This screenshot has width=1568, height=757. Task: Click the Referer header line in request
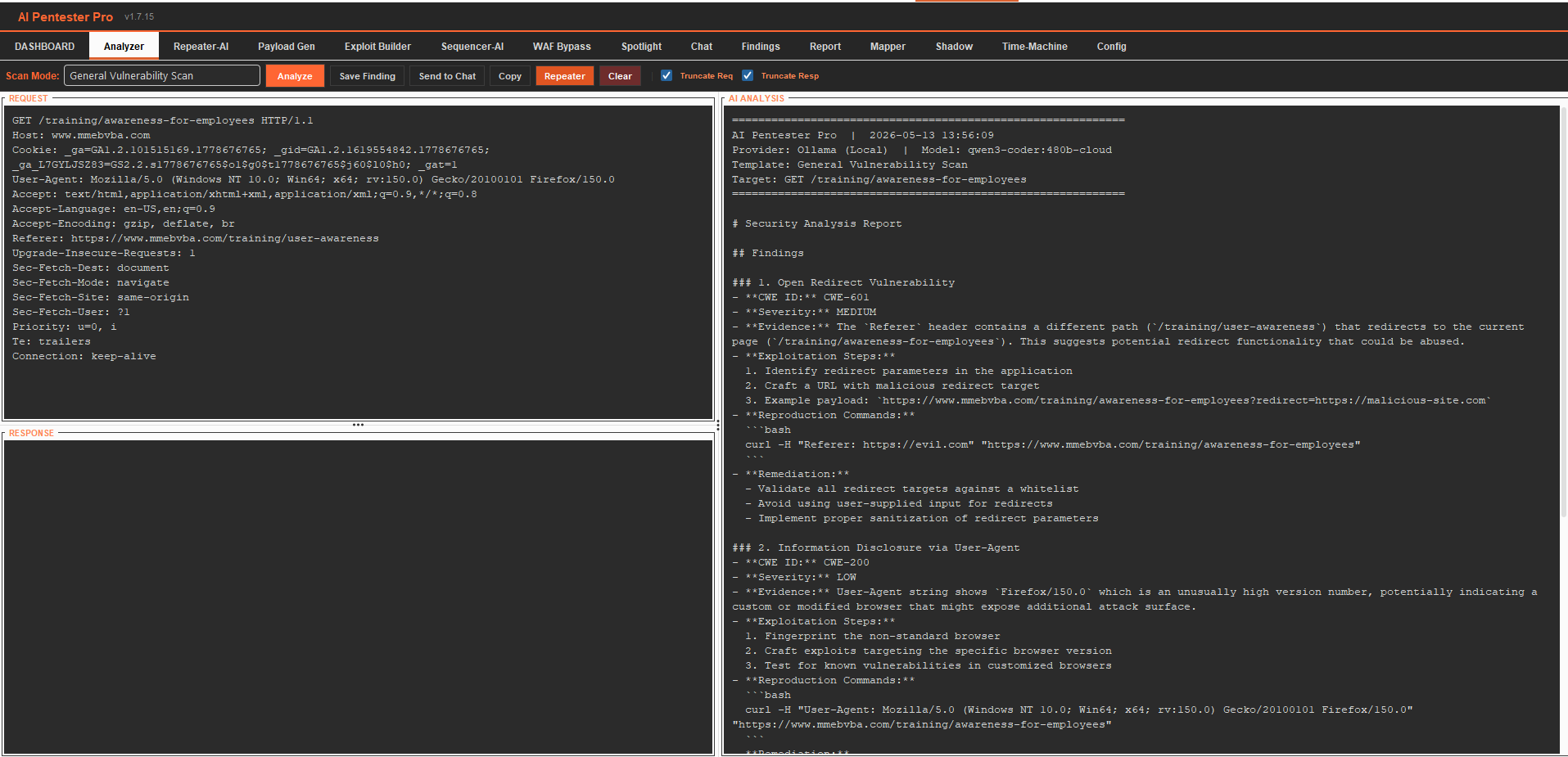coord(195,238)
